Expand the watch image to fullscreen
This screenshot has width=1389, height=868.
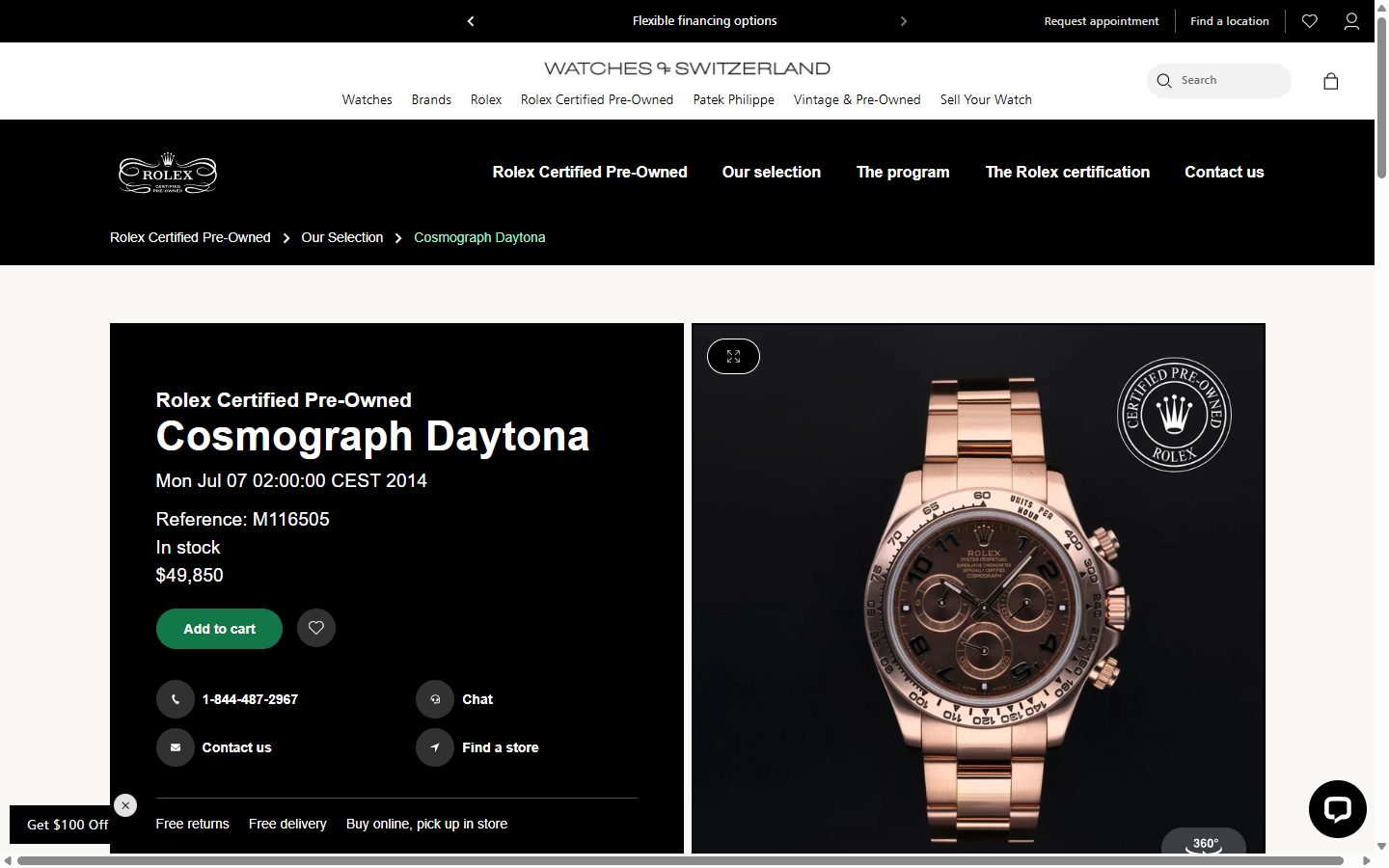733,357
